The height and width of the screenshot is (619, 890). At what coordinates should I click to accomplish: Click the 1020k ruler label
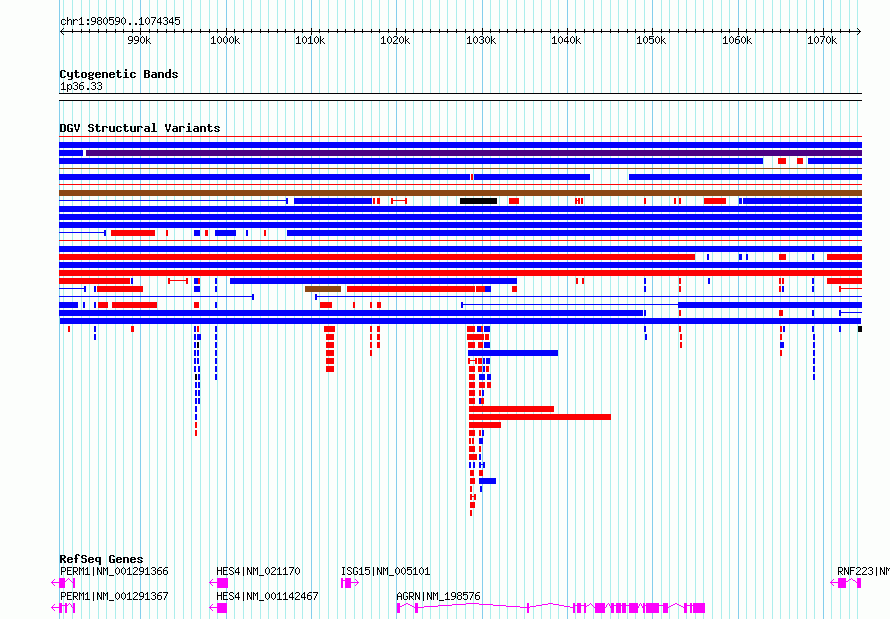(x=395, y=40)
